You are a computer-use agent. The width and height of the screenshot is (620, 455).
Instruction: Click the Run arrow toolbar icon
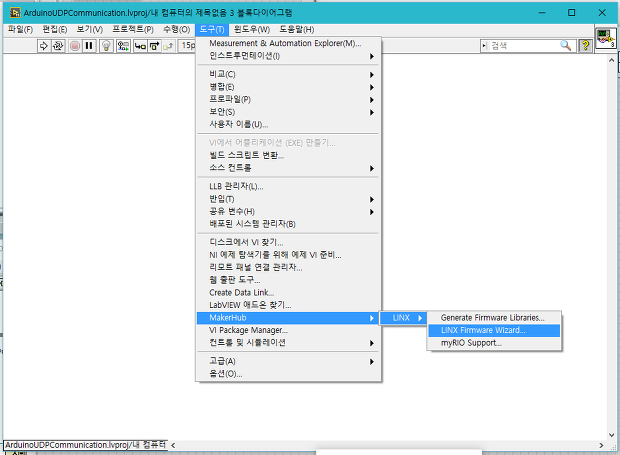point(43,46)
